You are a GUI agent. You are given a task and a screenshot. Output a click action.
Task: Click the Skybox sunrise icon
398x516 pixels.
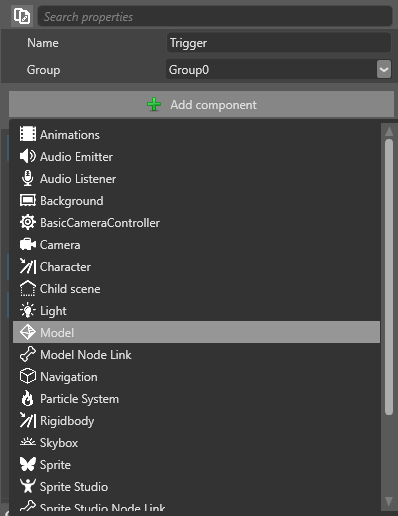(x=28, y=443)
